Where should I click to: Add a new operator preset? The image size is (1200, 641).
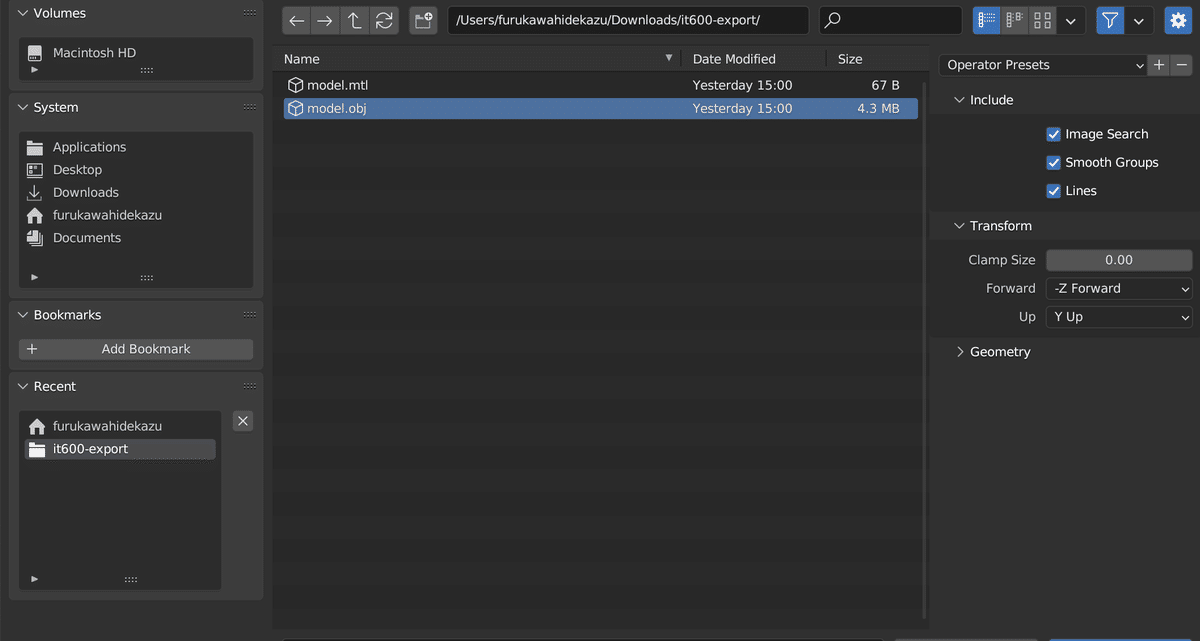pos(1159,65)
